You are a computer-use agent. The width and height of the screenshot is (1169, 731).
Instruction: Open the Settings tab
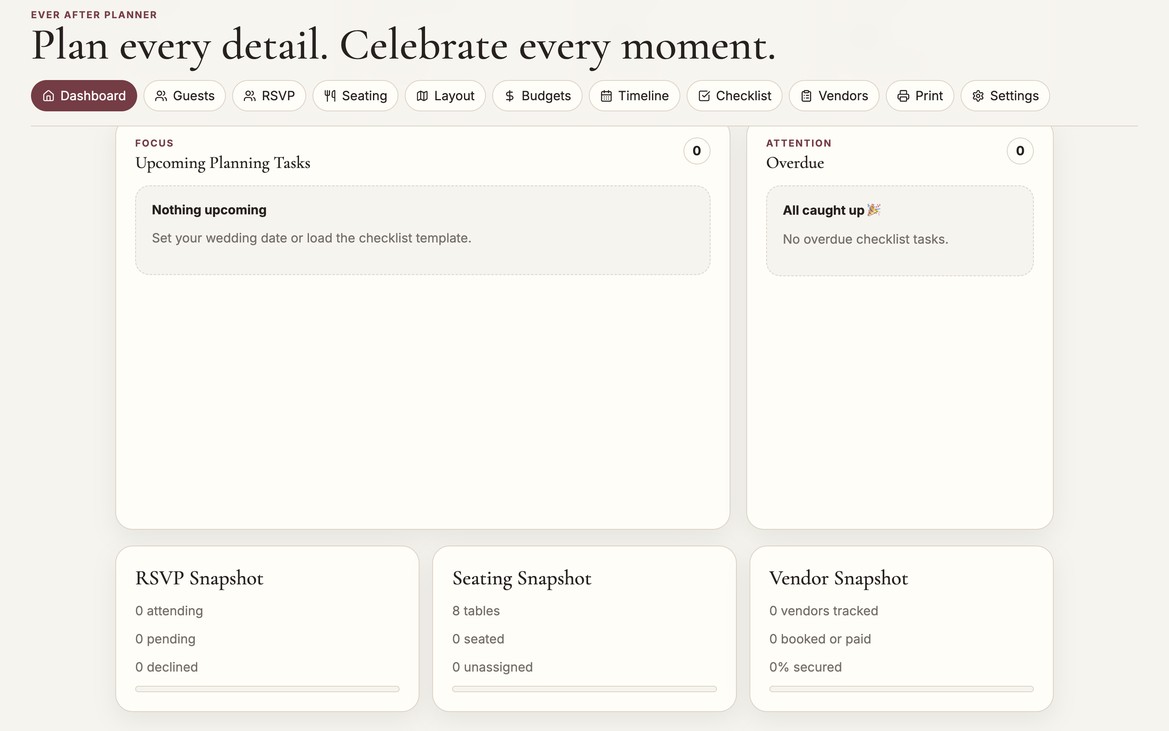coord(1005,96)
